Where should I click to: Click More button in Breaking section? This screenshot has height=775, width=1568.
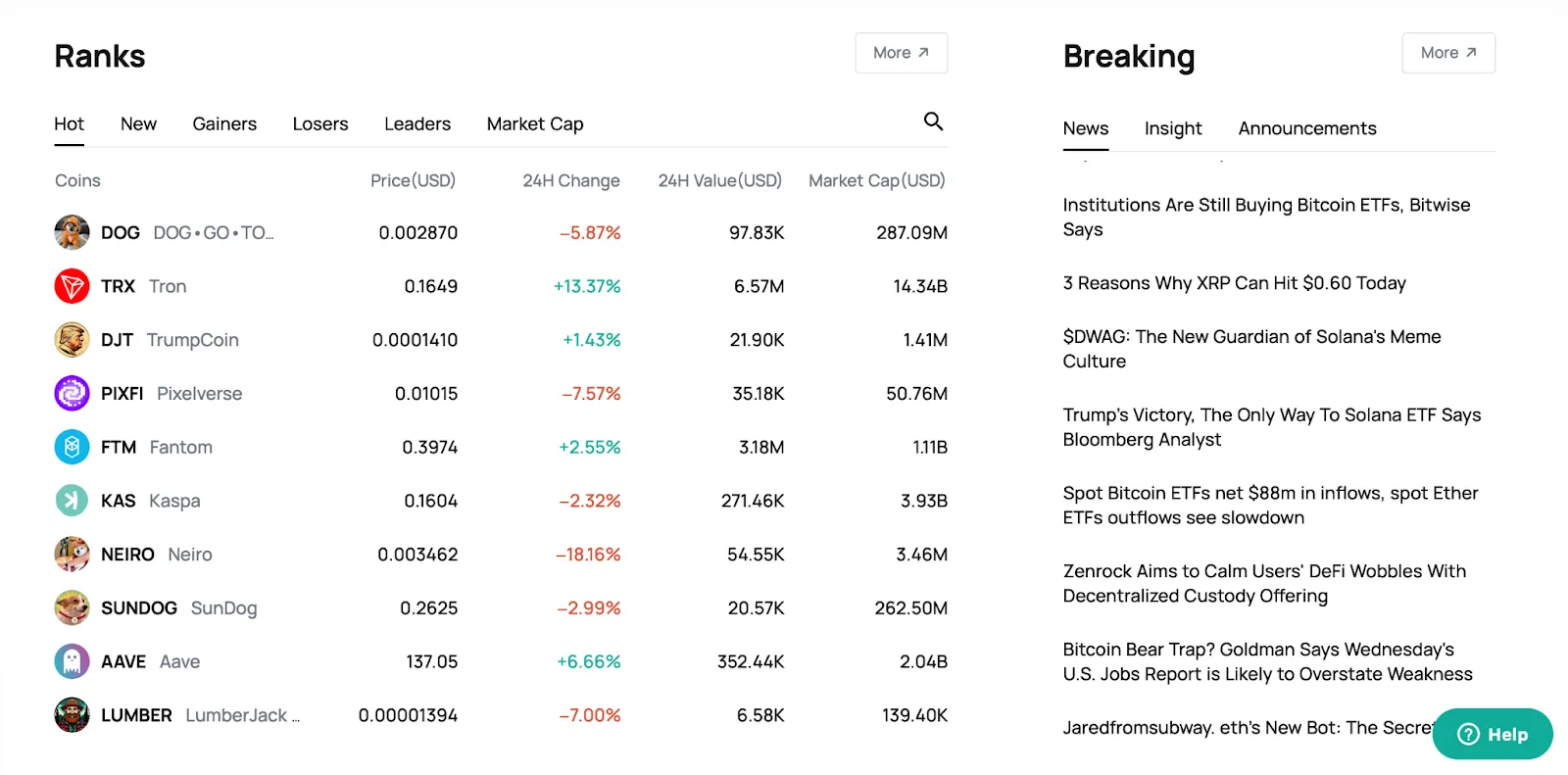[x=1448, y=53]
